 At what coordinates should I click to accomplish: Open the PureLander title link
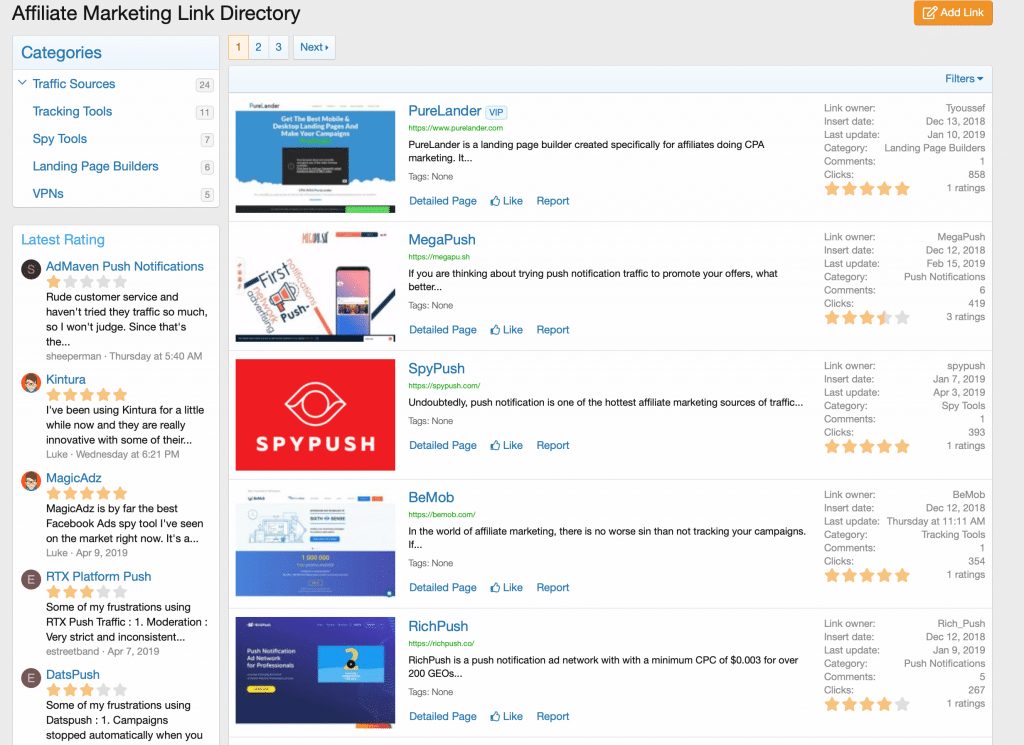click(445, 111)
